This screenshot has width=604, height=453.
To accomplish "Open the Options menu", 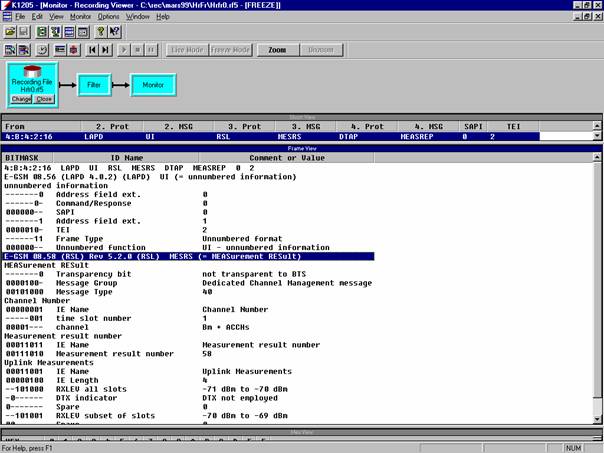I will 108,17.
